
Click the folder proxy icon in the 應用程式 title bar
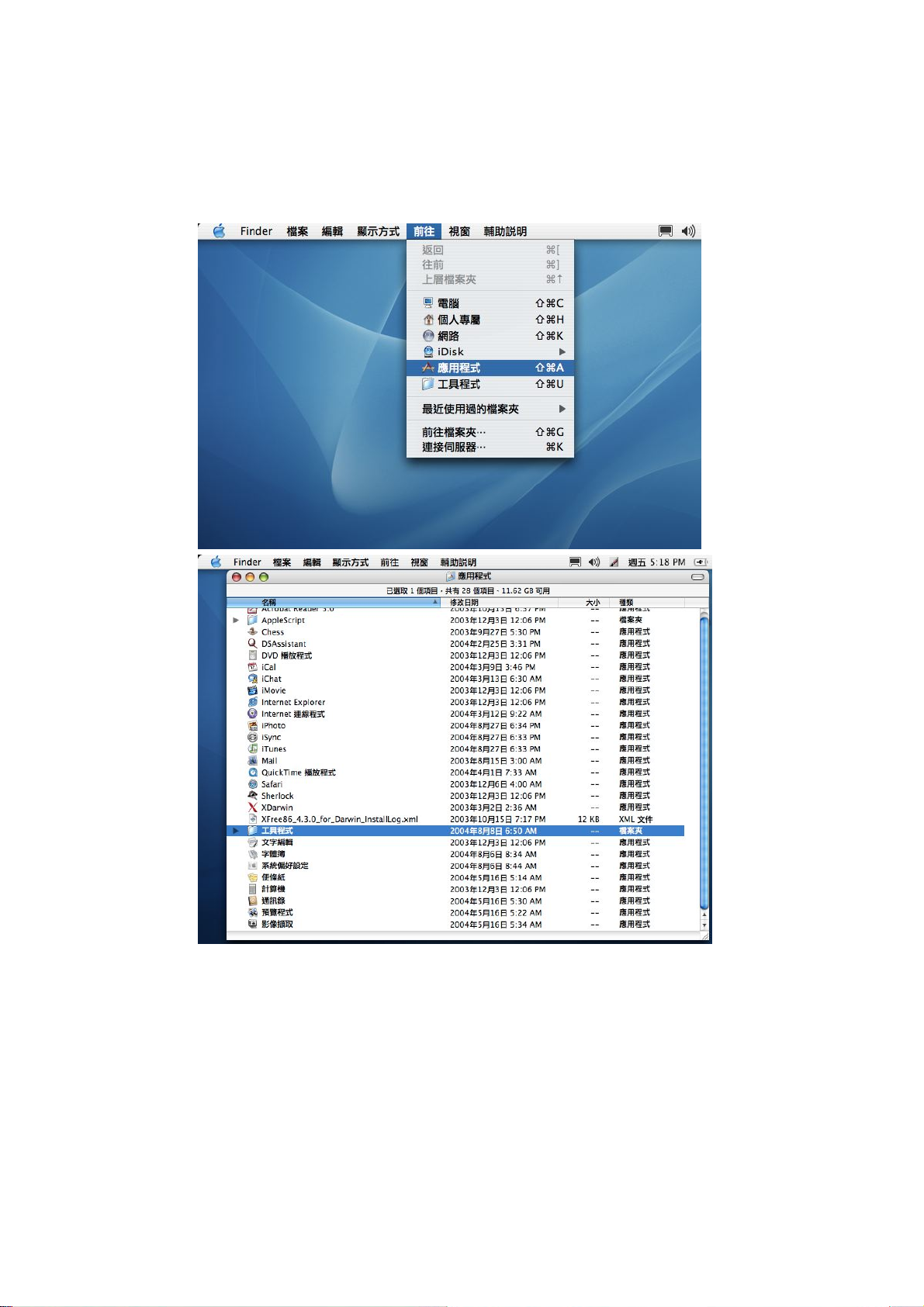pyautogui.click(x=450, y=576)
